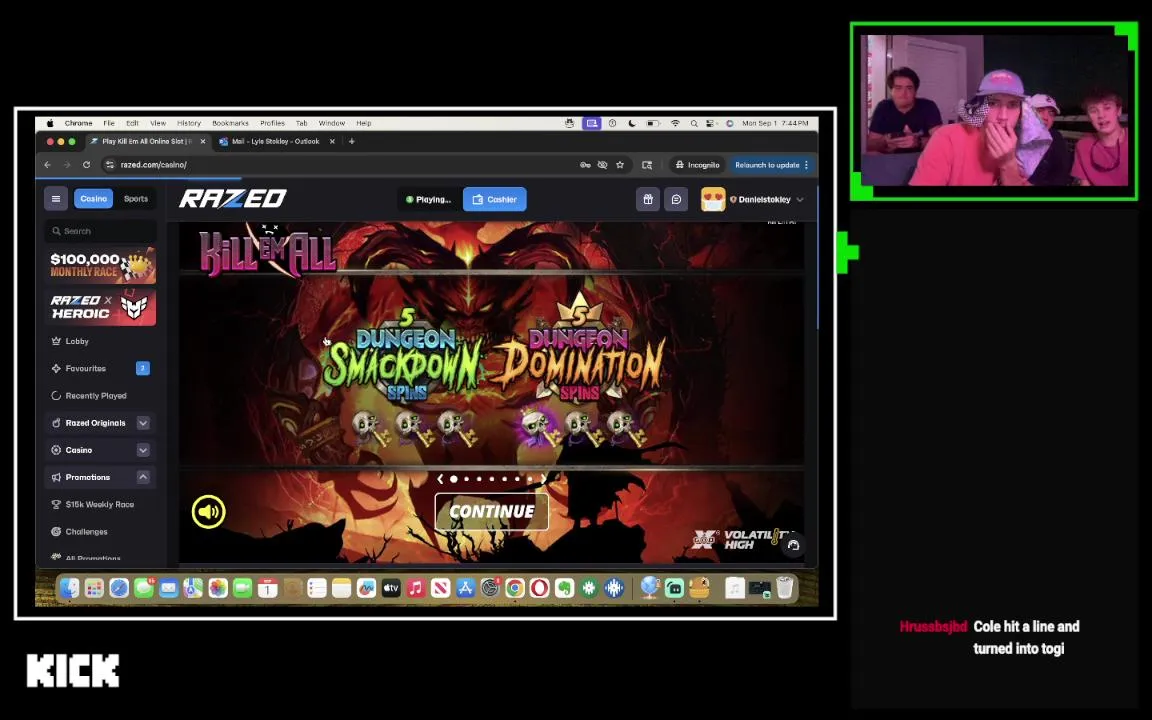
Task: Open the $15k Weekly Race link
Action: (99, 504)
